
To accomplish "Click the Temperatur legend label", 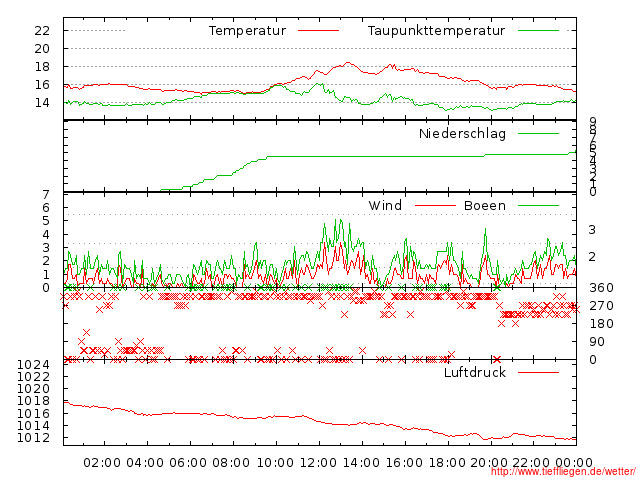I will (x=247, y=31).
